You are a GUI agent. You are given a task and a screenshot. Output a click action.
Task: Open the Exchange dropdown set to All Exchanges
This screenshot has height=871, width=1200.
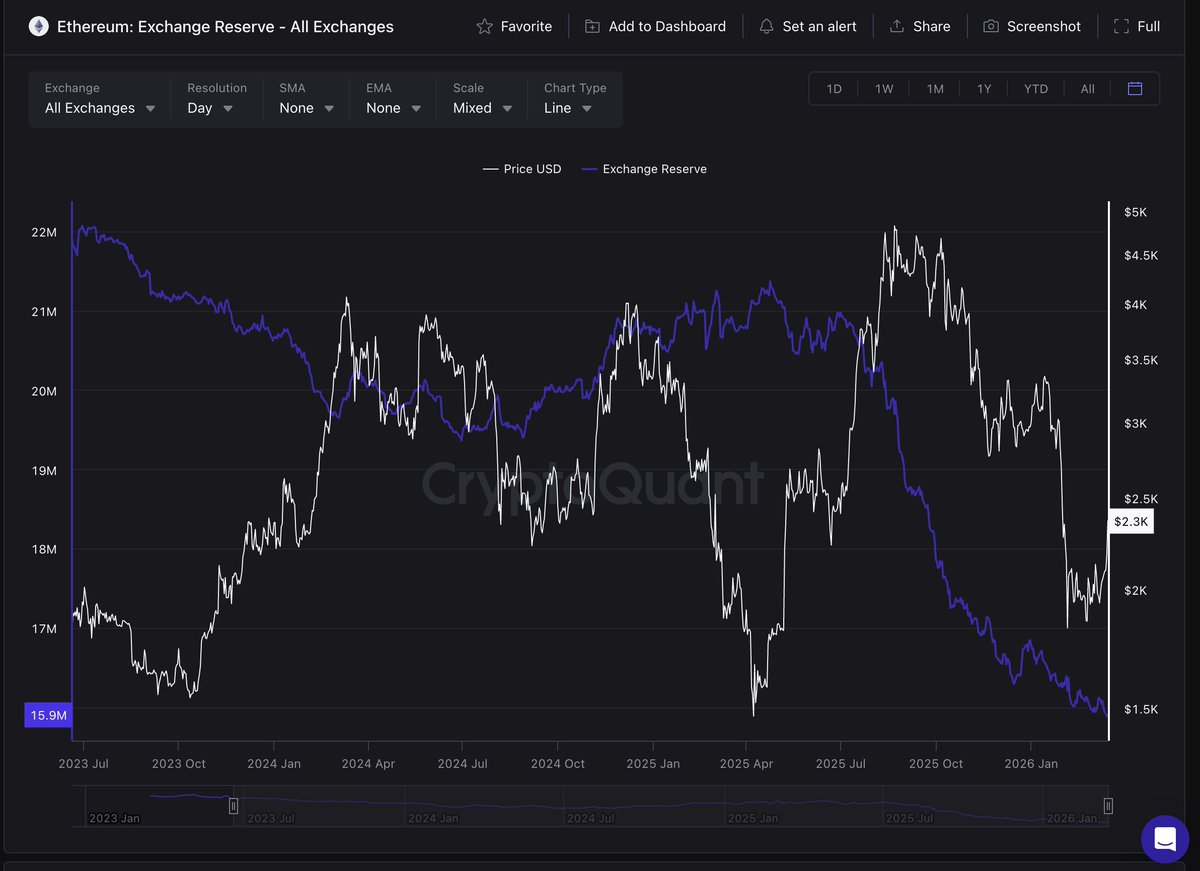(x=100, y=99)
